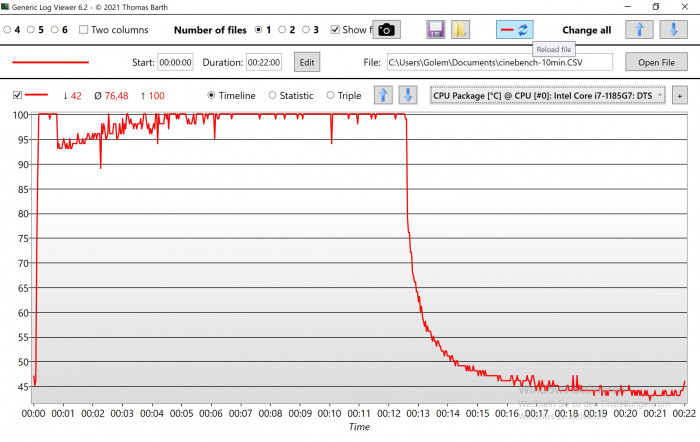Viewport: 700px width, 442px height.
Task: Open the CPU Package sensor dropdown
Action: [x=548, y=96]
